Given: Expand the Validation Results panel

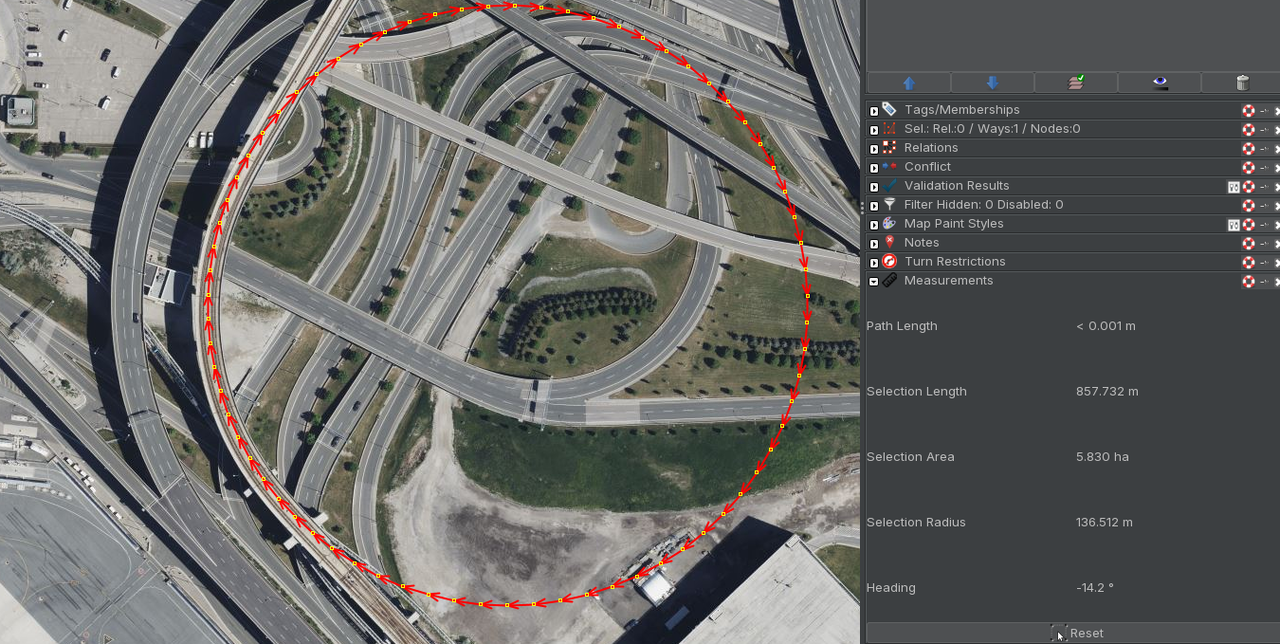Looking at the screenshot, I should pos(874,186).
